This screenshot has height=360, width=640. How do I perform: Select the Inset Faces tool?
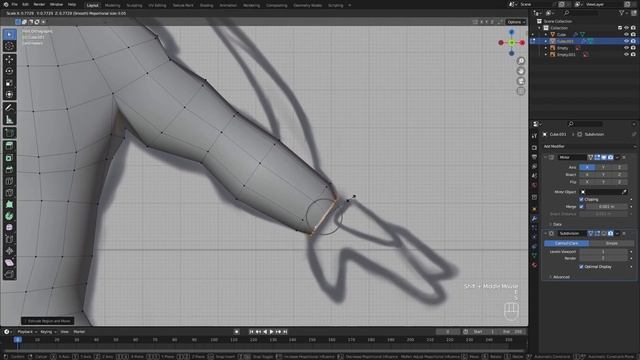click(x=9, y=158)
